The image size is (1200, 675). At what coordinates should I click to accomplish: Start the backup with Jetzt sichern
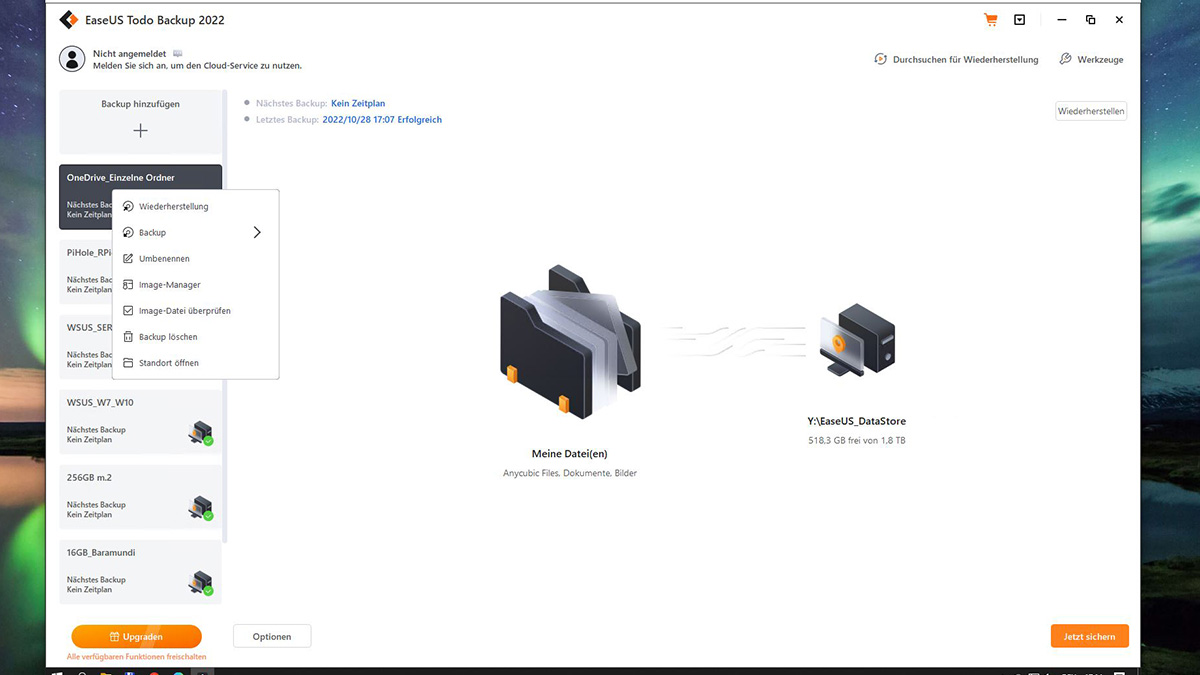click(x=1090, y=636)
